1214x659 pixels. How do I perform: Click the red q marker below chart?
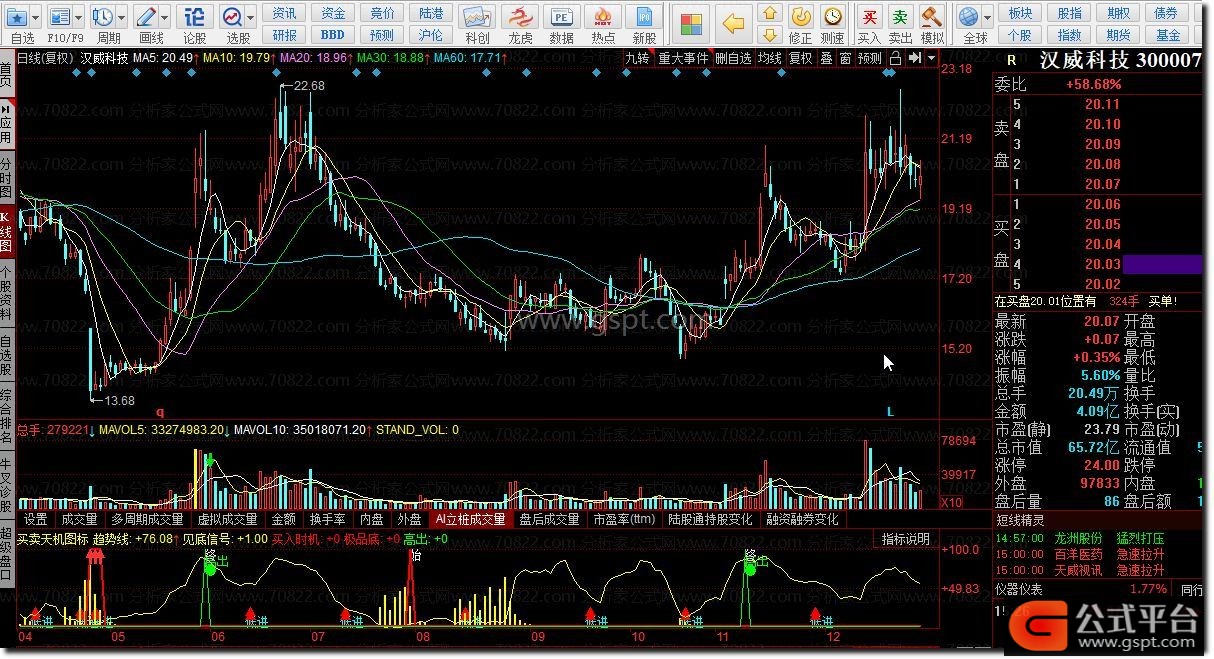click(158, 412)
